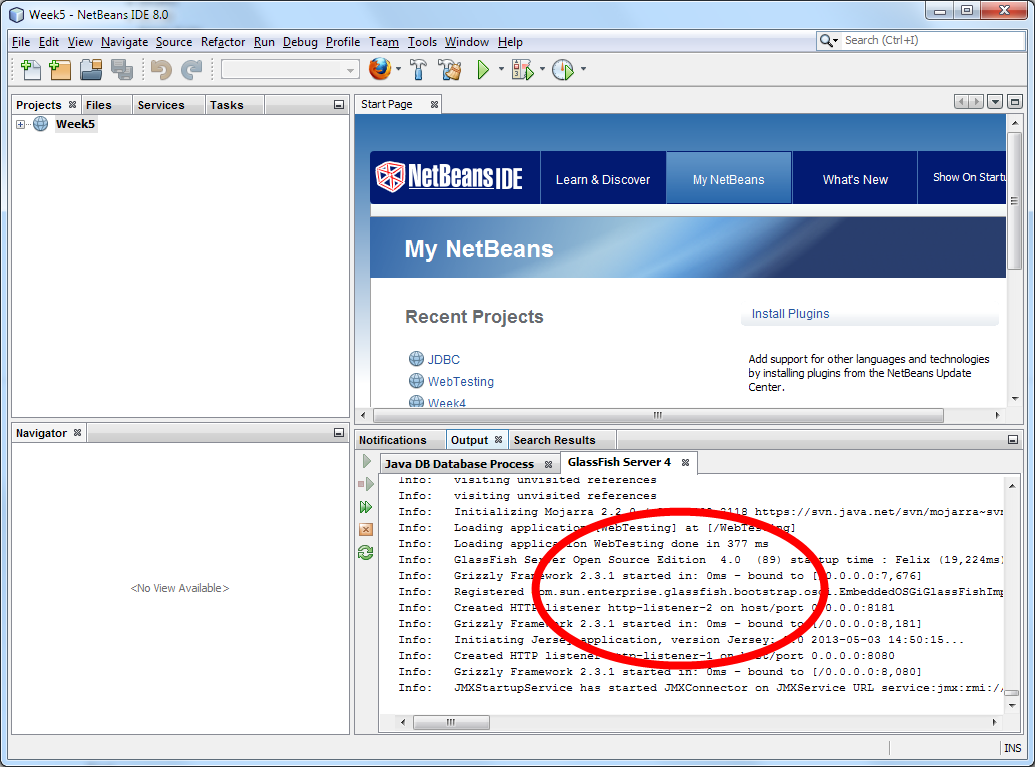Image resolution: width=1035 pixels, height=767 pixels.
Task: Click the Open Project folder icon
Action: pos(91,70)
